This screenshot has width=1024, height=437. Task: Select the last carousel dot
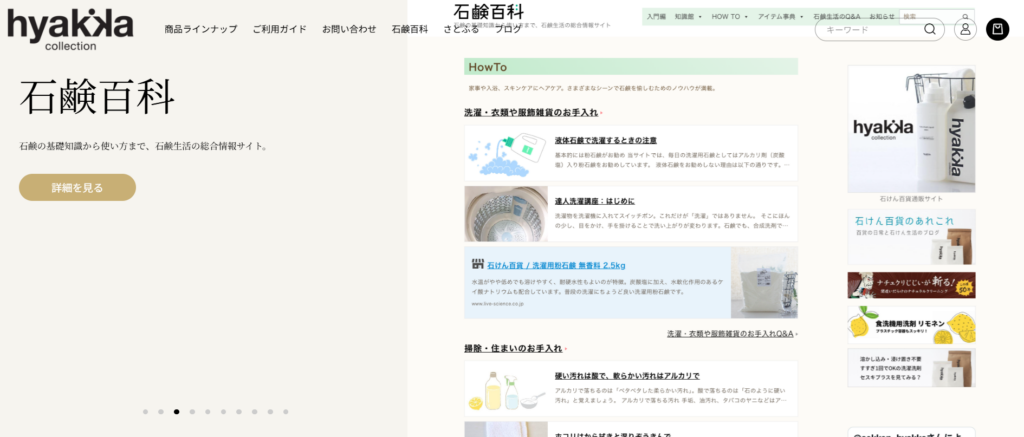coord(287,412)
